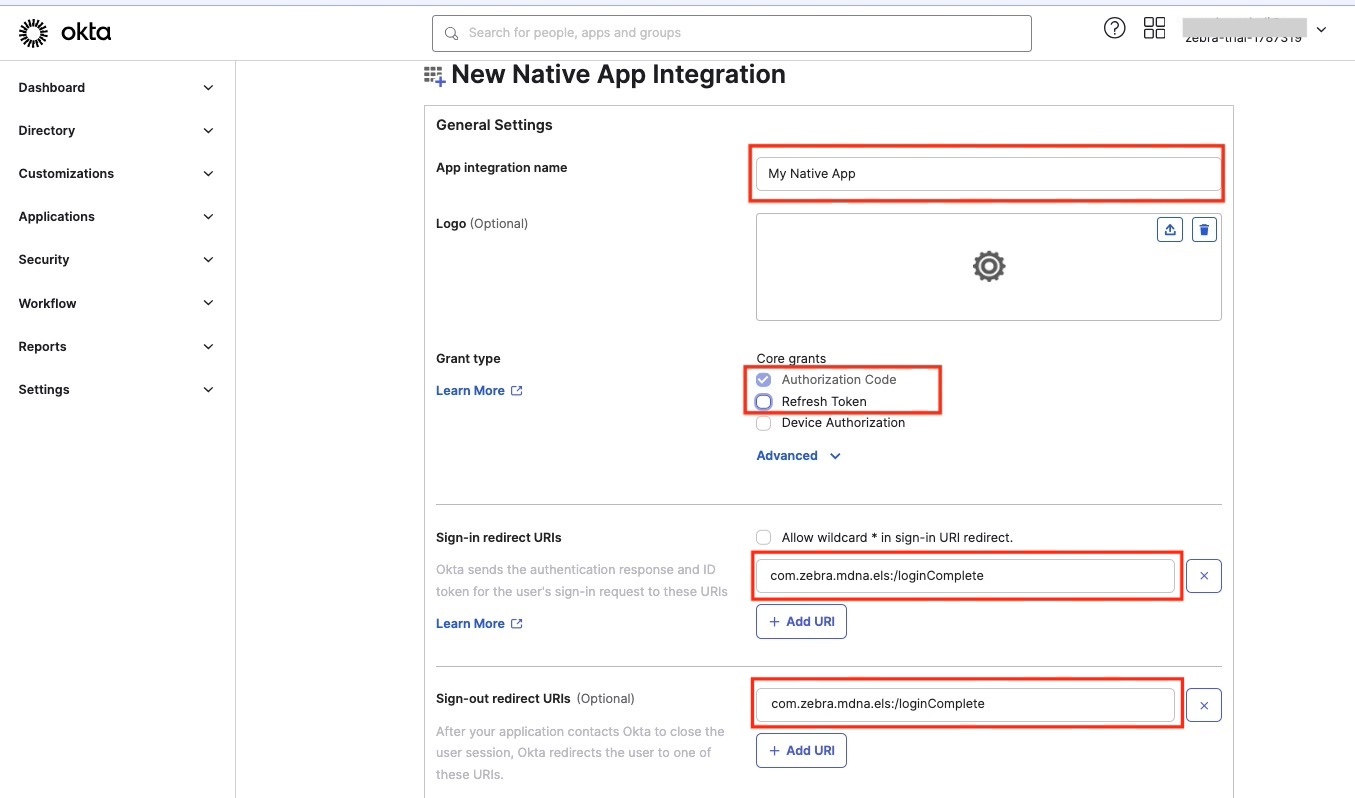Click the Okta logo in header
This screenshot has width=1355, height=798.
(x=65, y=33)
